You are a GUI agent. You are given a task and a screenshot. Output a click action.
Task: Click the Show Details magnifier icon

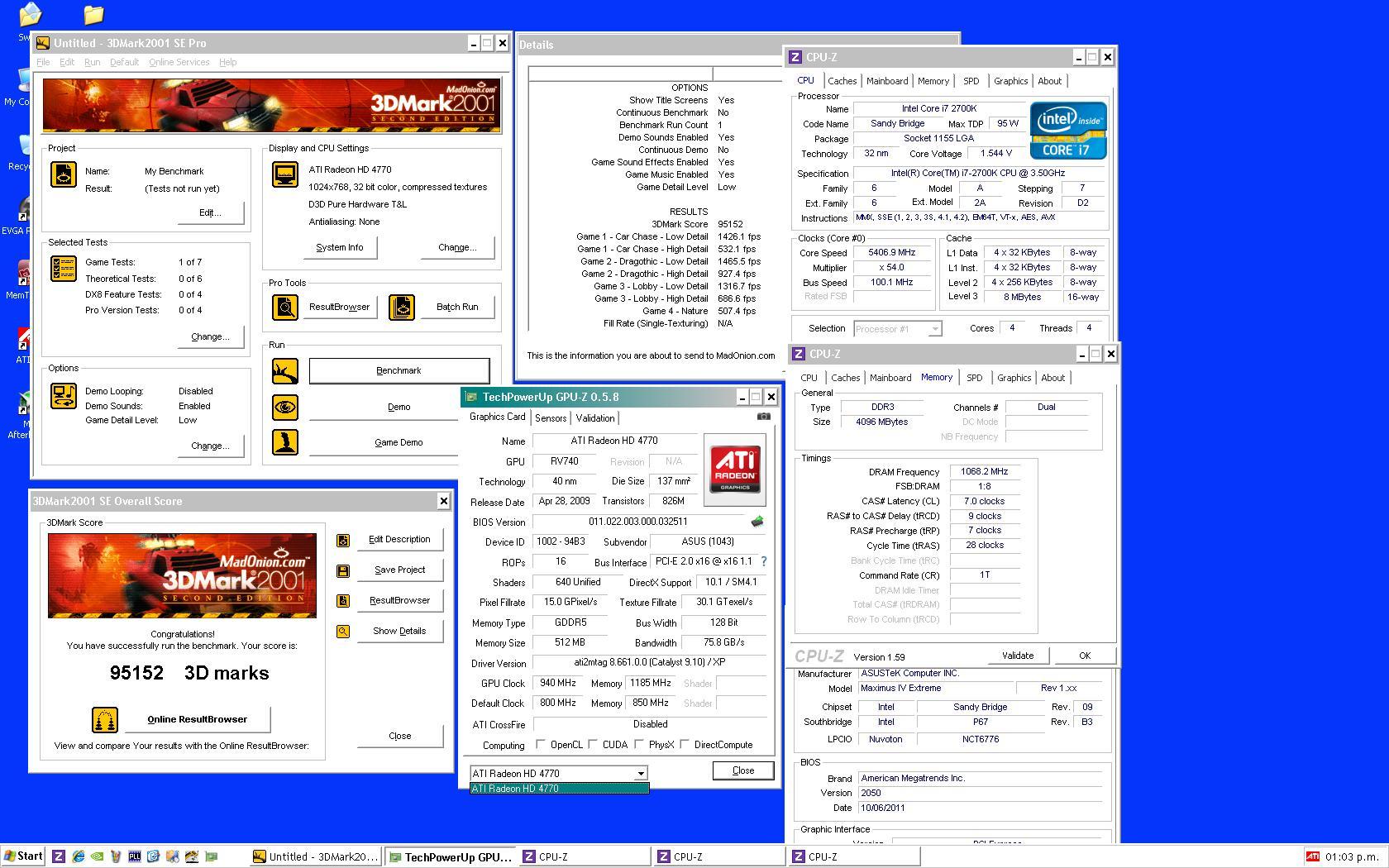pyautogui.click(x=343, y=632)
